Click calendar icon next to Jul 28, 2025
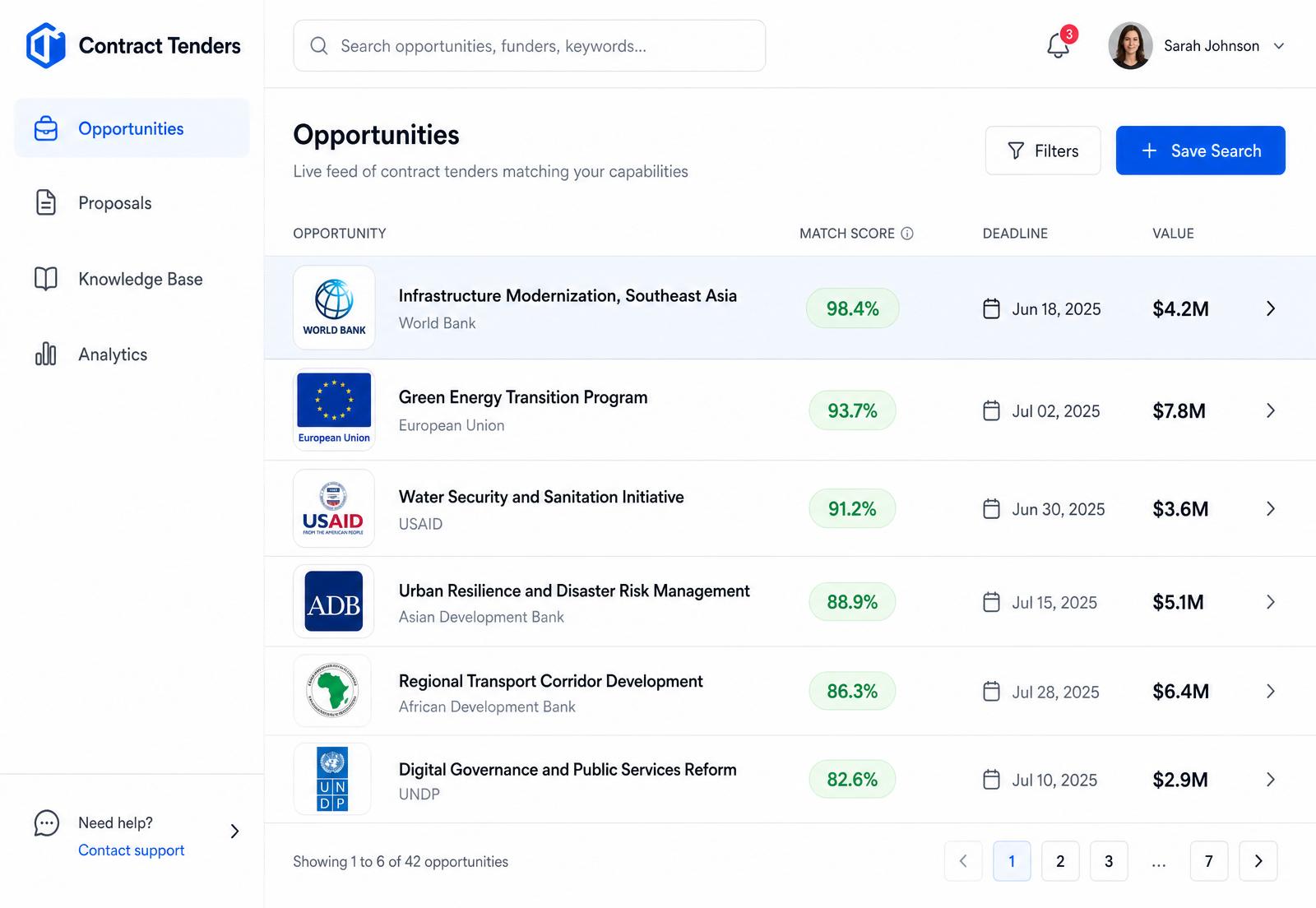This screenshot has width=1316, height=908. click(992, 691)
